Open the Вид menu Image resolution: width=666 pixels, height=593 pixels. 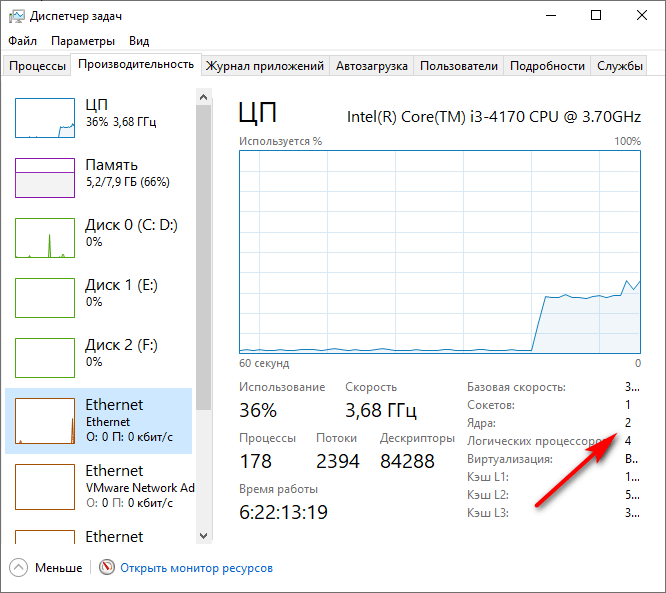[x=139, y=41]
